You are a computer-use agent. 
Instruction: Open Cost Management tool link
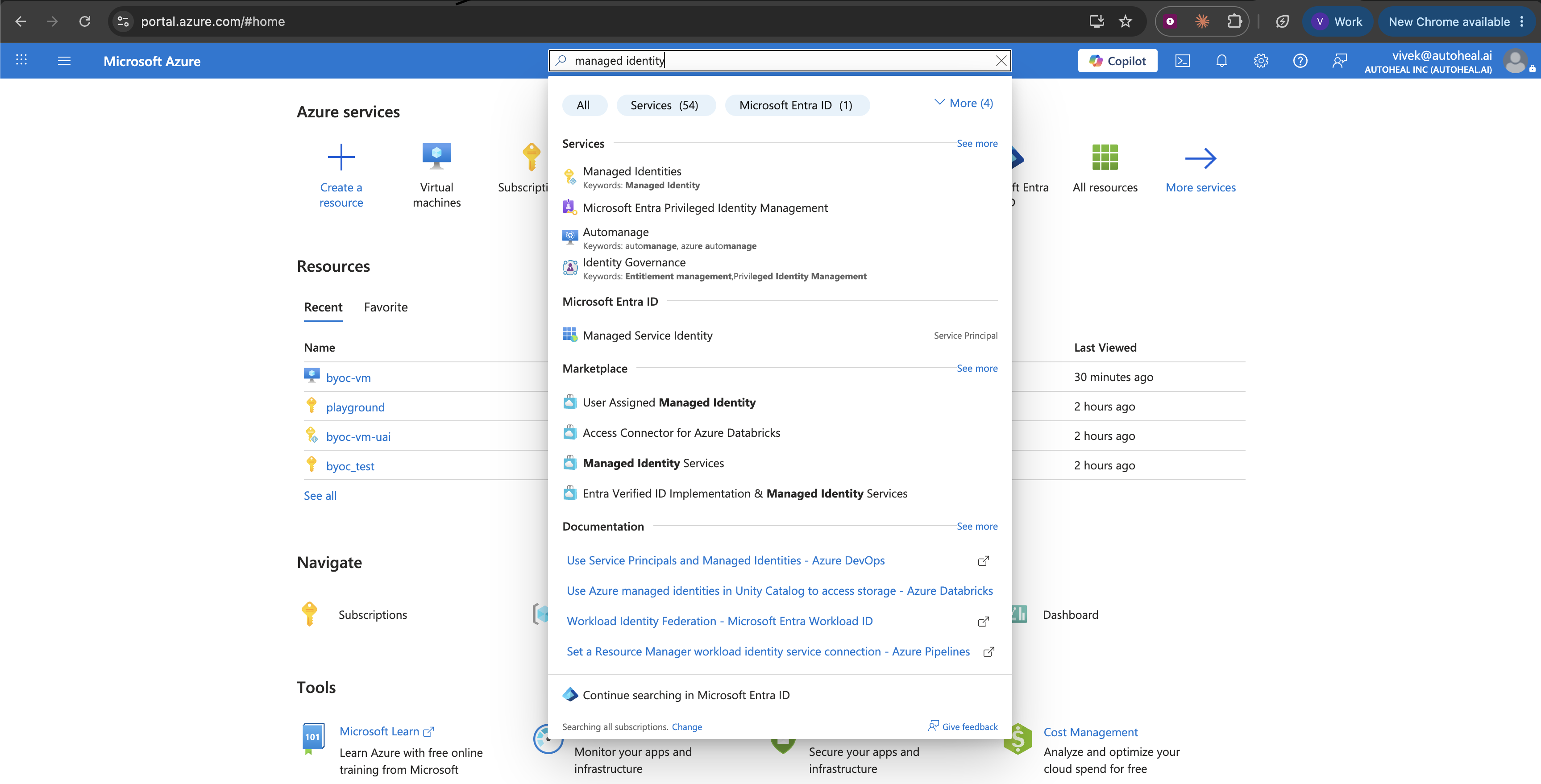pyautogui.click(x=1091, y=732)
